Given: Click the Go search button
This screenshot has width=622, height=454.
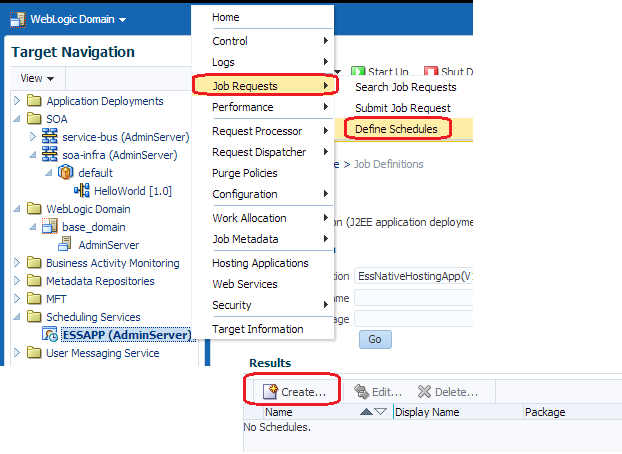Looking at the screenshot, I should click(x=375, y=339).
